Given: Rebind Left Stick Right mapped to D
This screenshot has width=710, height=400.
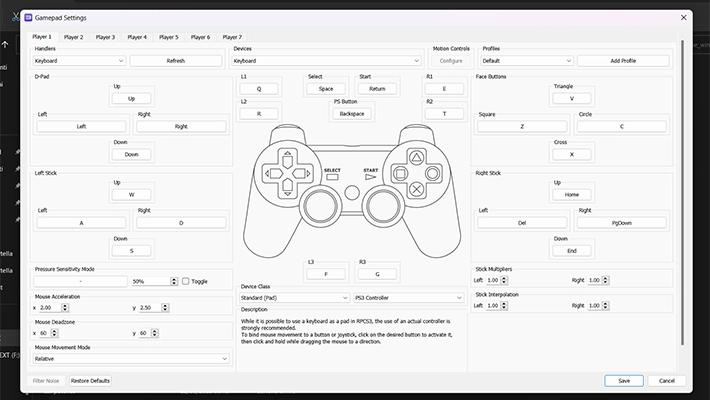Looking at the screenshot, I should coord(181,223).
